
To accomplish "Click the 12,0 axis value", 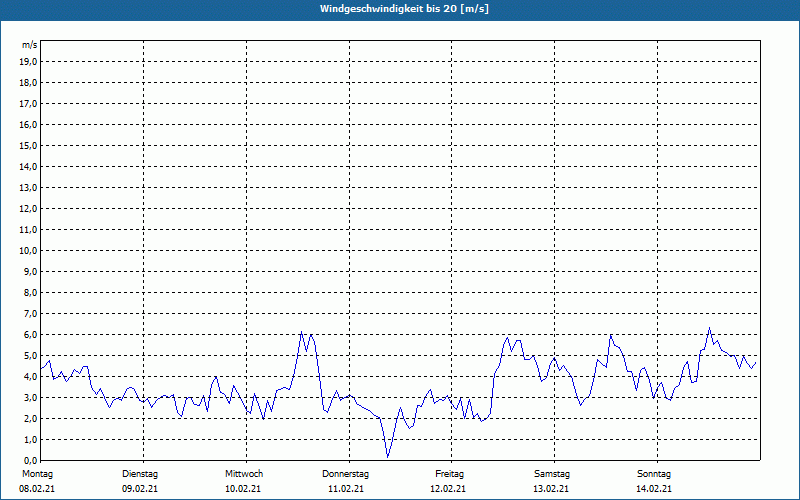I will [x=28, y=209].
